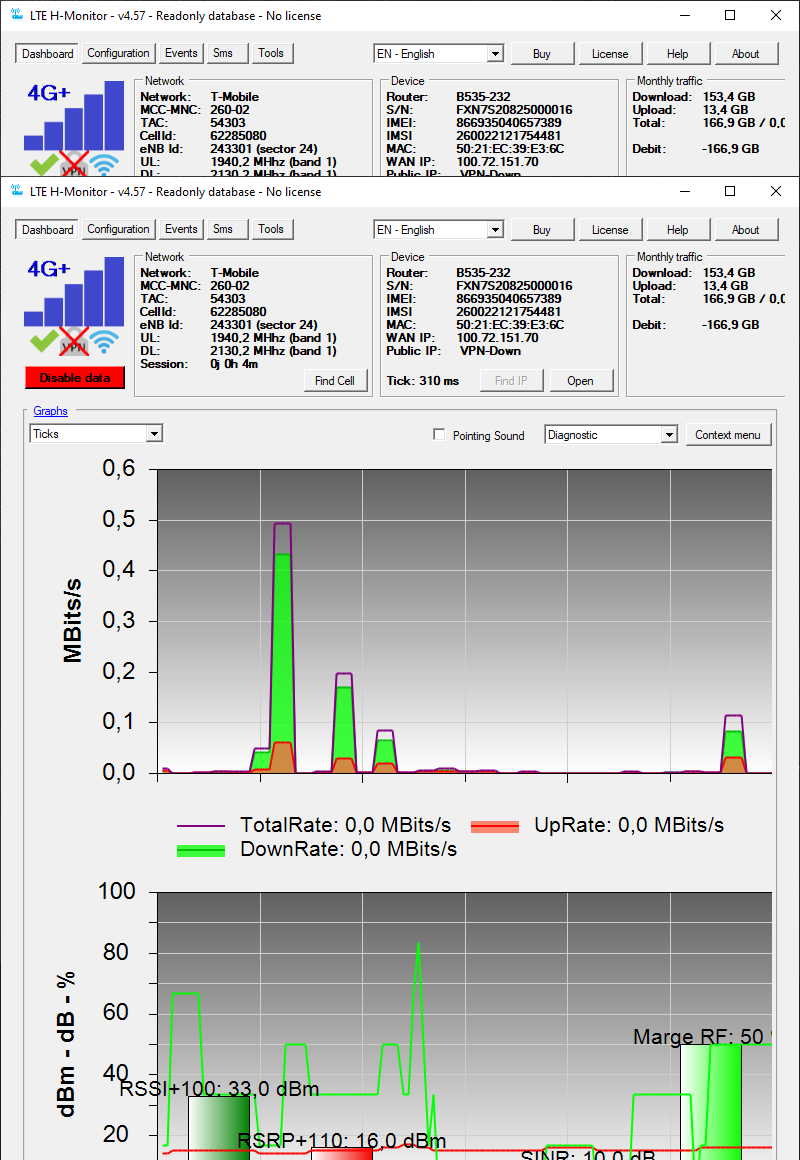This screenshot has height=1160, width=800.
Task: Click the Context menu button
Action: pyautogui.click(x=728, y=434)
